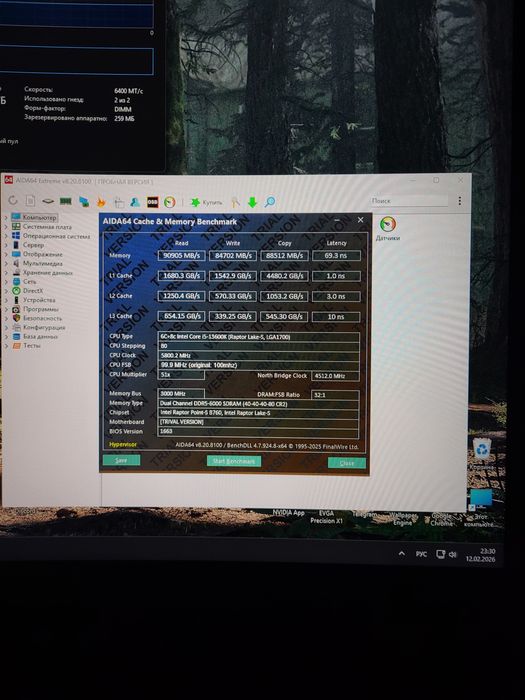
Task: Click the green Close button in benchmark dialog
Action: tap(347, 463)
